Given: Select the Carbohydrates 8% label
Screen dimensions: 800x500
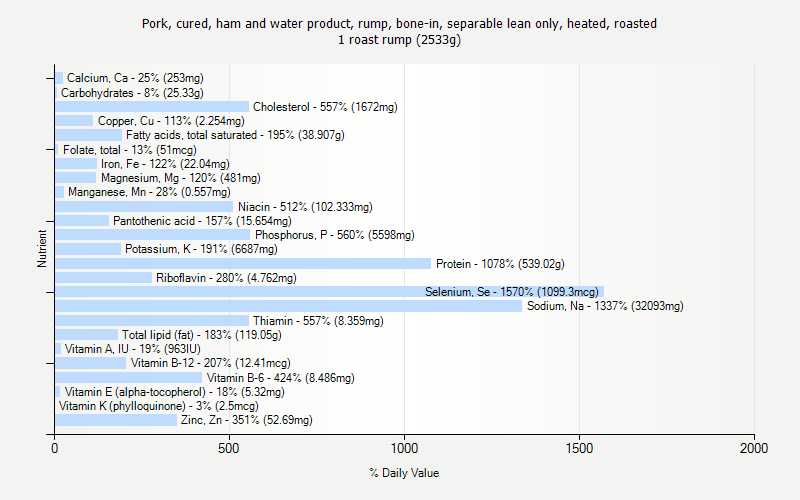Looking at the screenshot, I should click(x=132, y=93).
